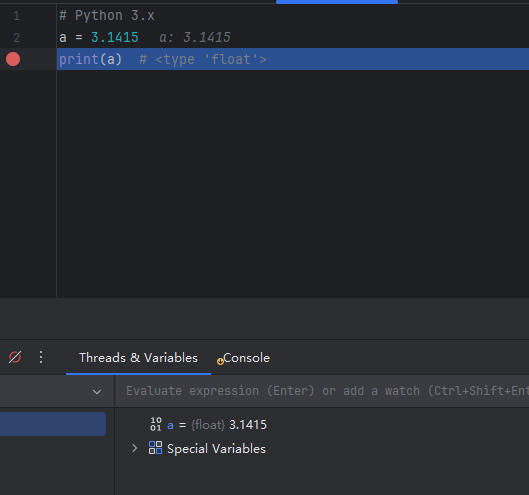Remove the red breakpoint on print line
This screenshot has height=495, width=529.
pyautogui.click(x=13, y=59)
